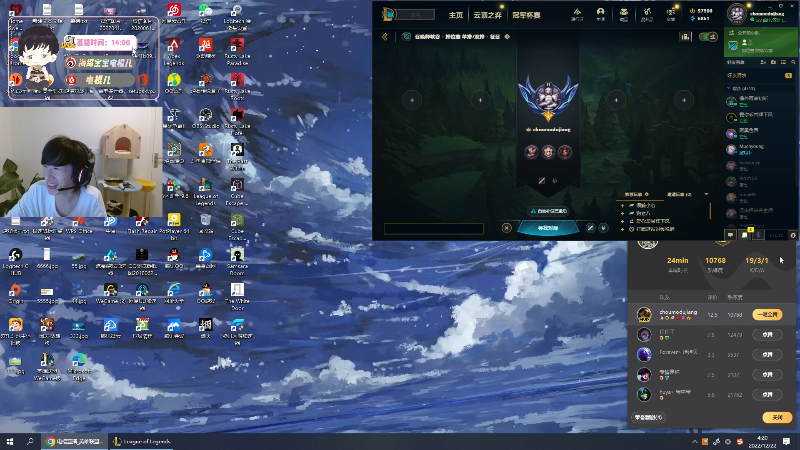Open the Windows Start menu
The image size is (800, 450).
[x=10, y=441]
